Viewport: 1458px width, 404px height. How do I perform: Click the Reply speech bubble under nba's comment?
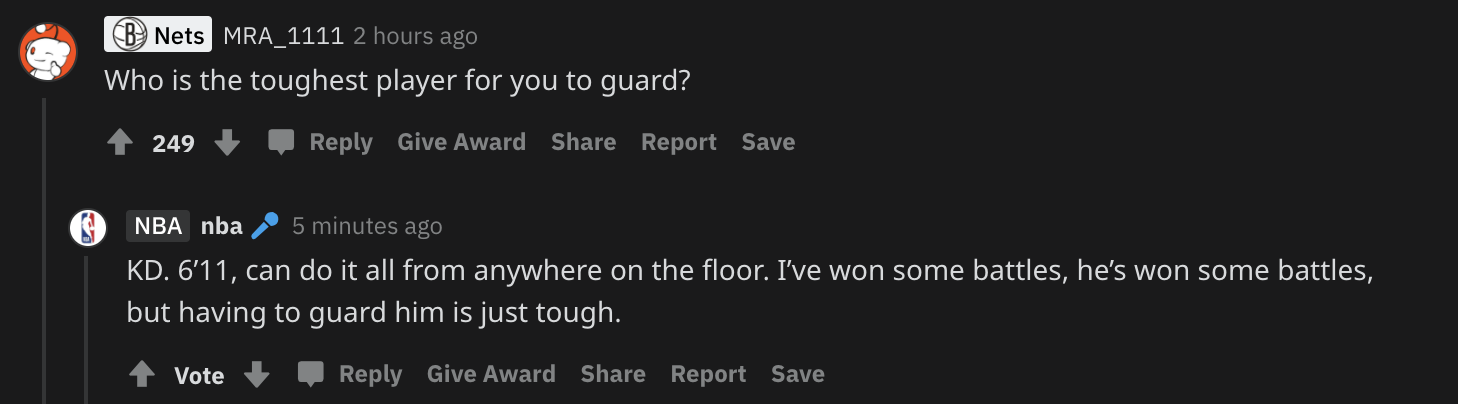point(311,375)
